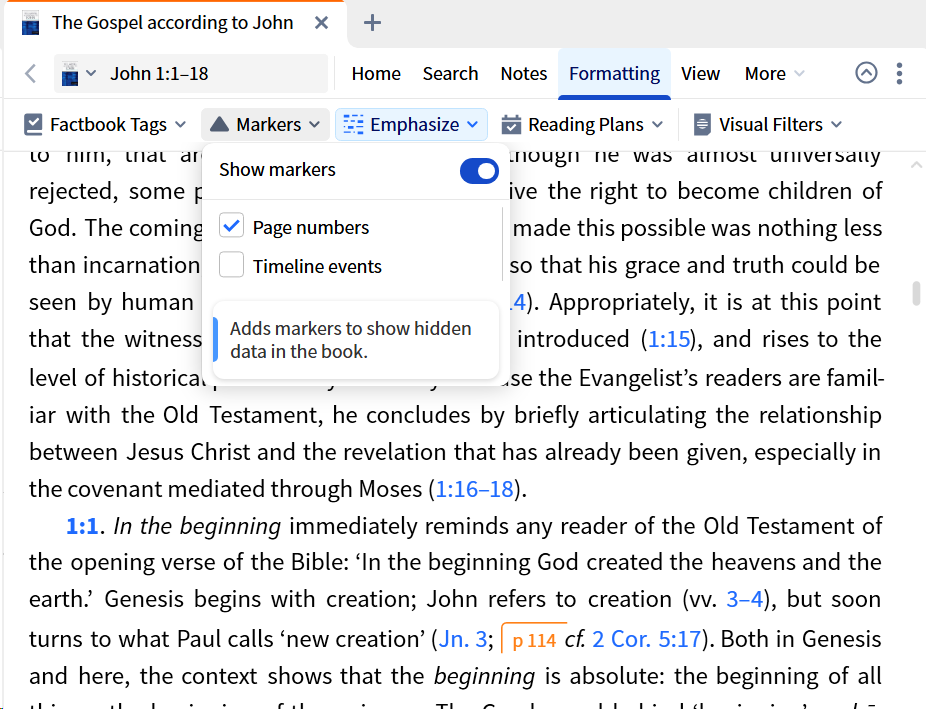Click the vertical scrollbar thumb
Image resolution: width=926 pixels, height=709 pixels.
point(916,293)
